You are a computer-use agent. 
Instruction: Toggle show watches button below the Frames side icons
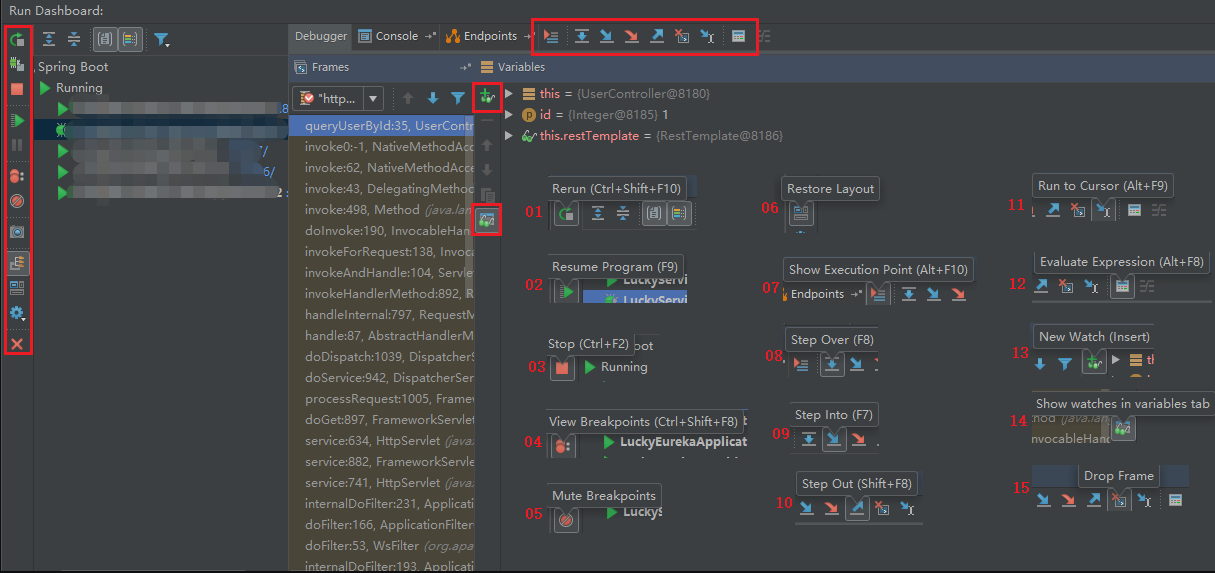(487, 219)
